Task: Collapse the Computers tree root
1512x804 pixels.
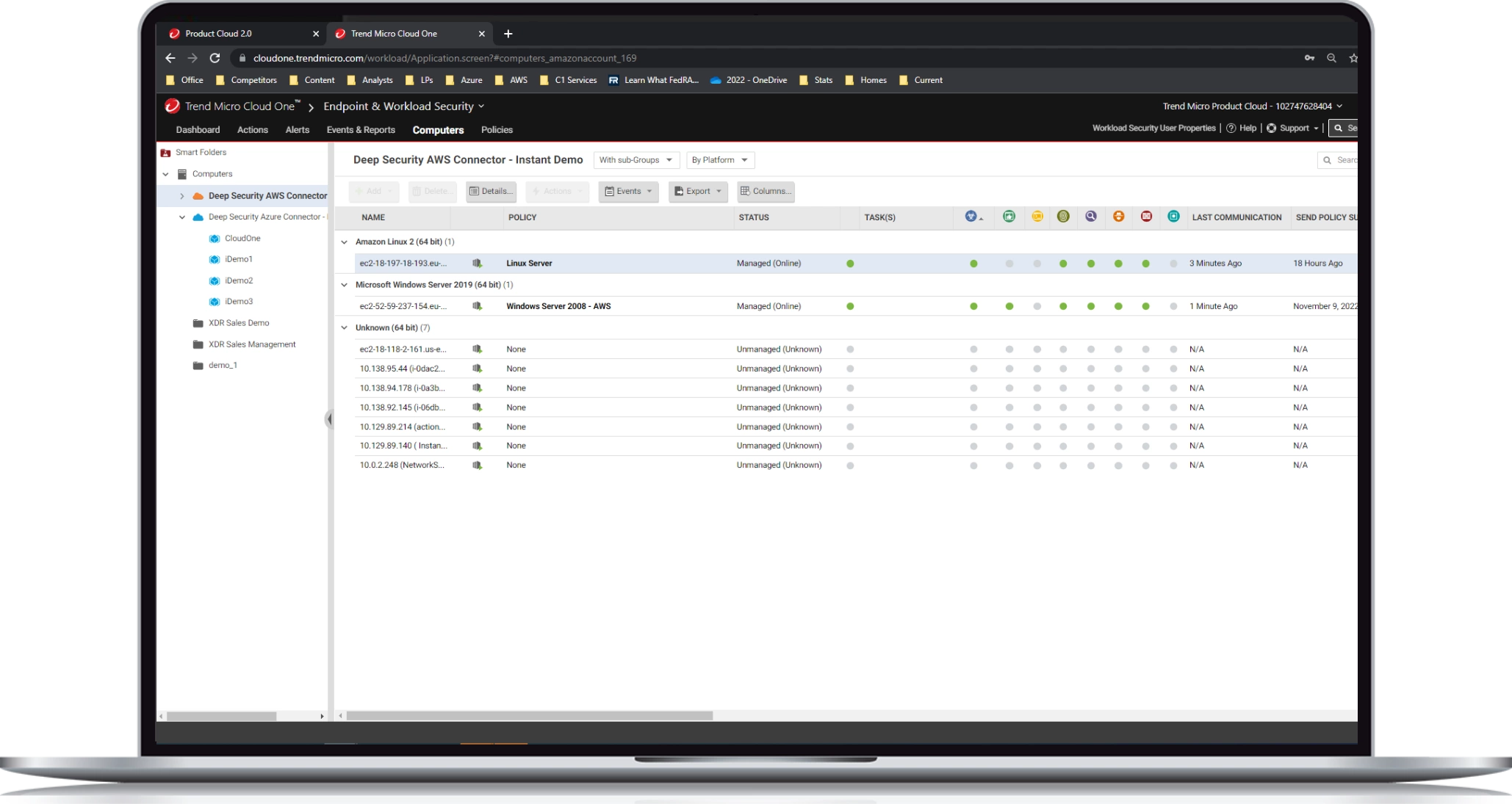Action: click(166, 174)
